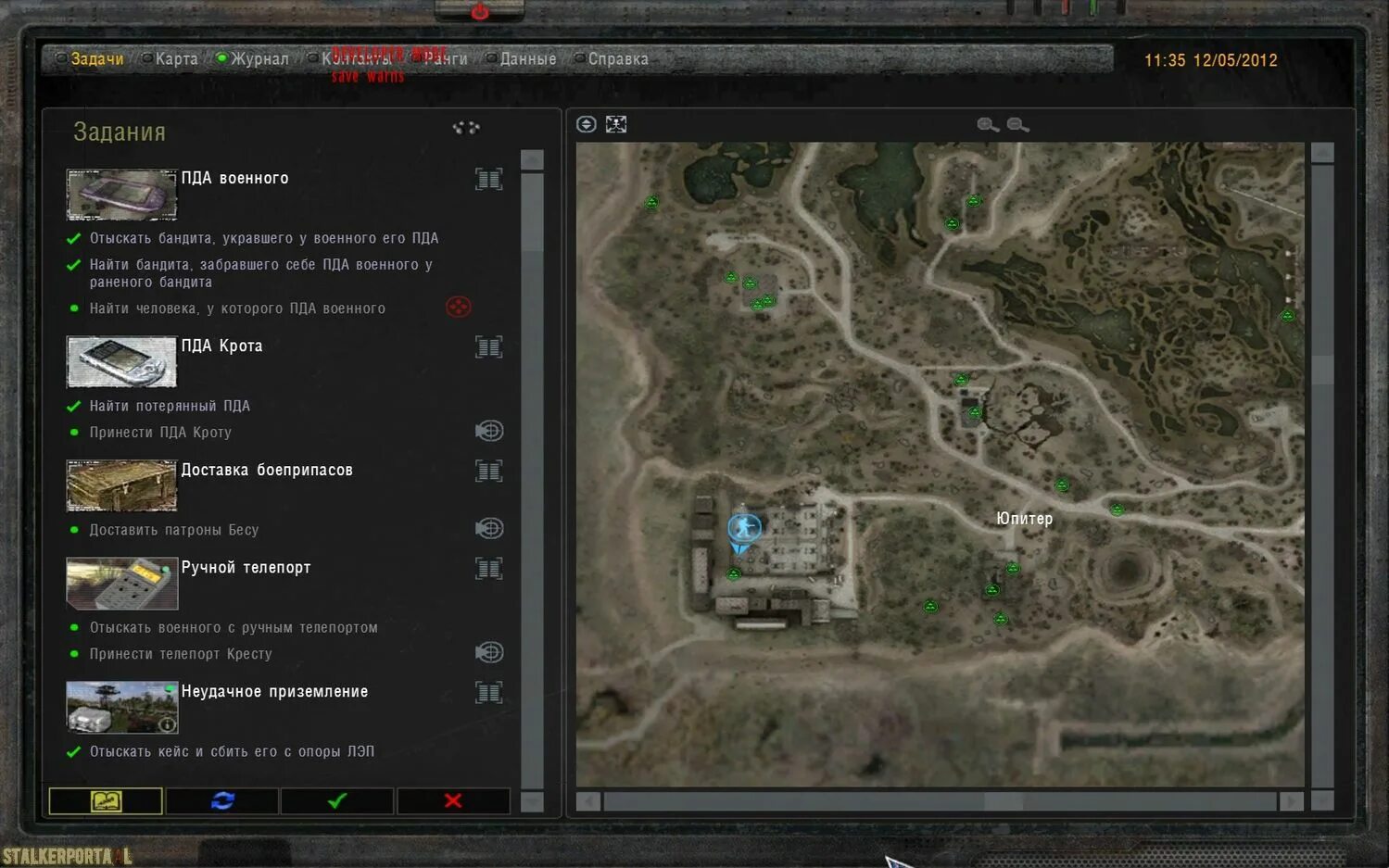
Task: Show 'Доставить патроны Бесу' location on map
Action: (489, 528)
